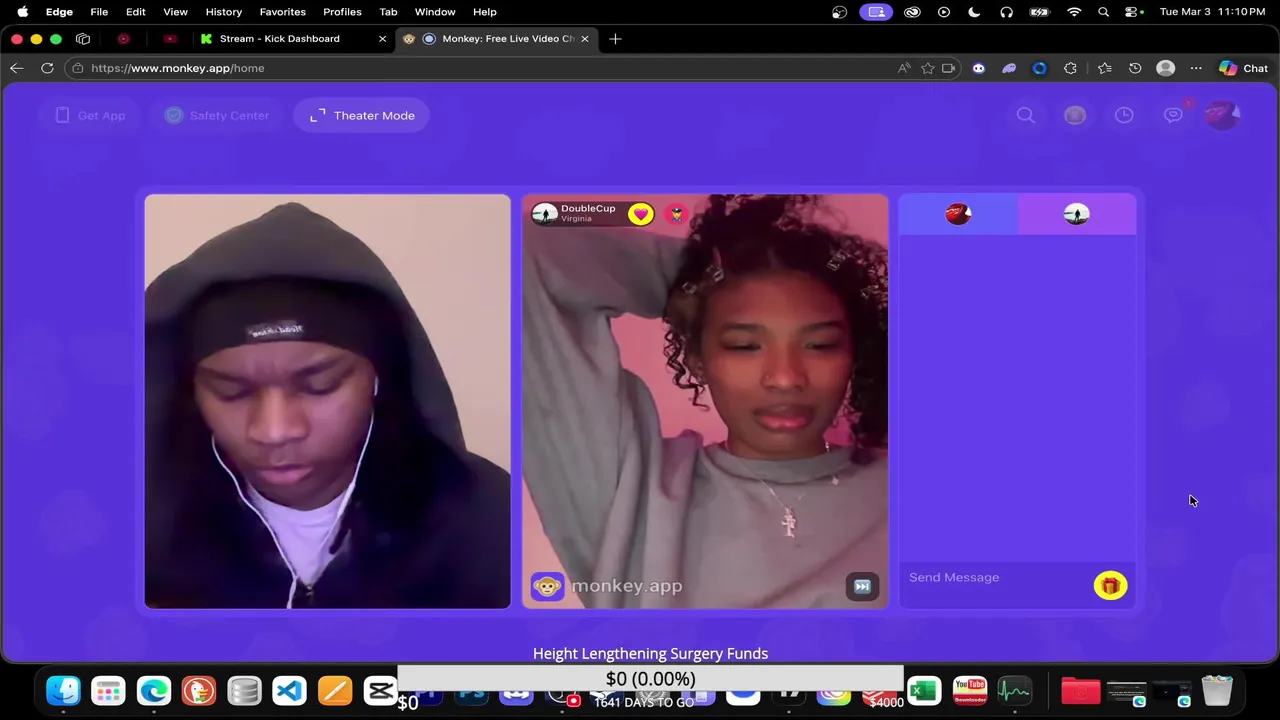Click the Get App button
The height and width of the screenshot is (720, 1280).
91,115
